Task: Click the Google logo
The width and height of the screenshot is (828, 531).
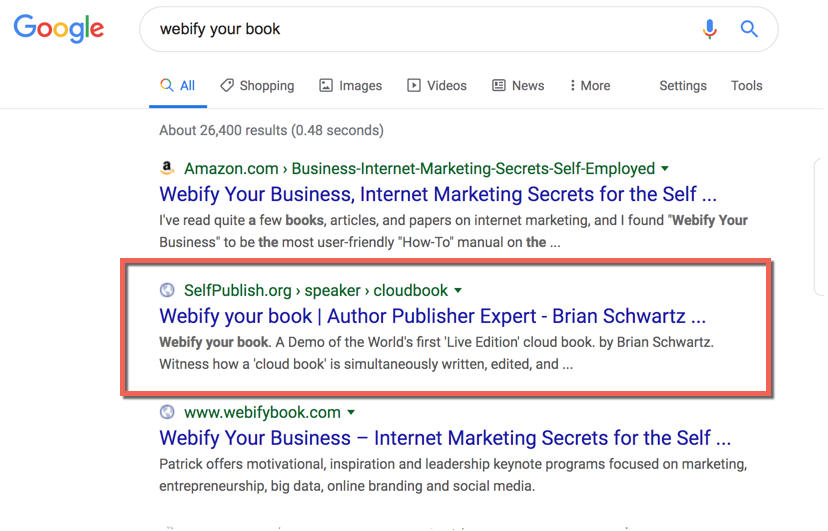Action: point(59,29)
